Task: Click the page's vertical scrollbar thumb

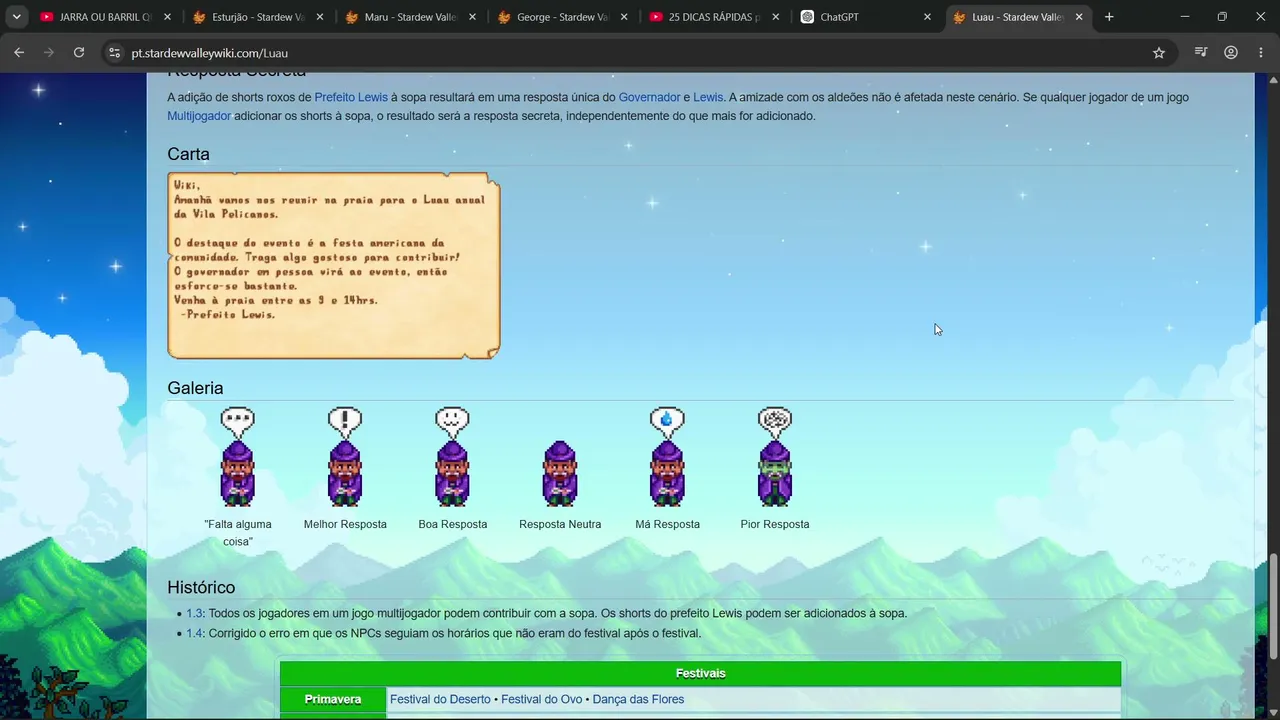Action: pyautogui.click(x=1273, y=607)
